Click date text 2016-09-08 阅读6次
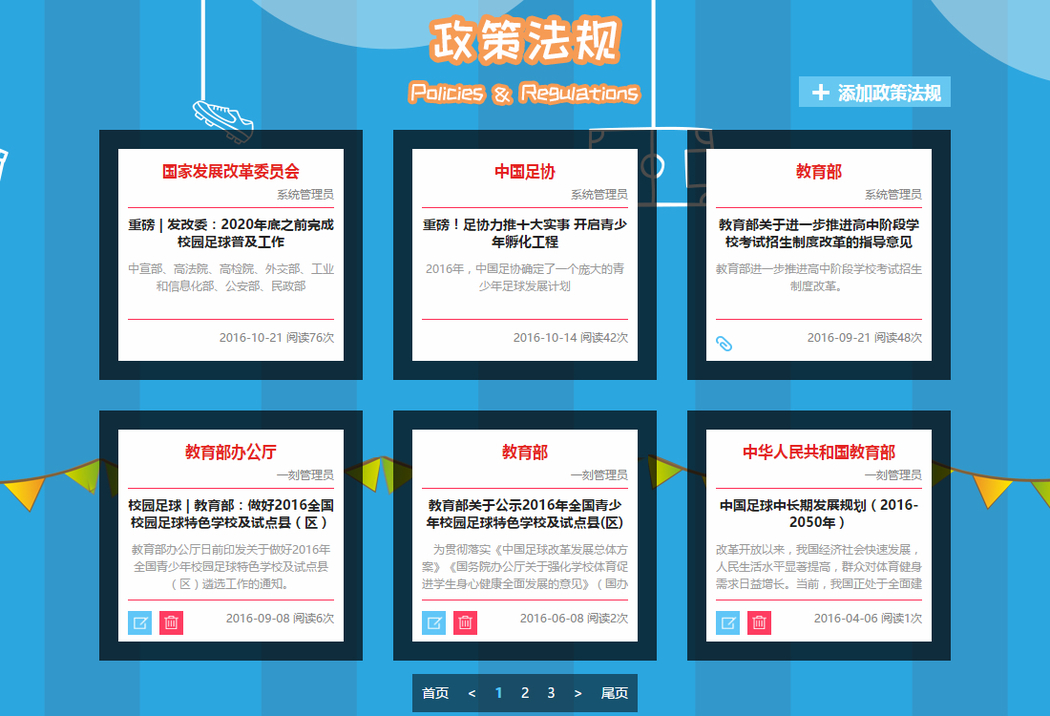 point(280,618)
